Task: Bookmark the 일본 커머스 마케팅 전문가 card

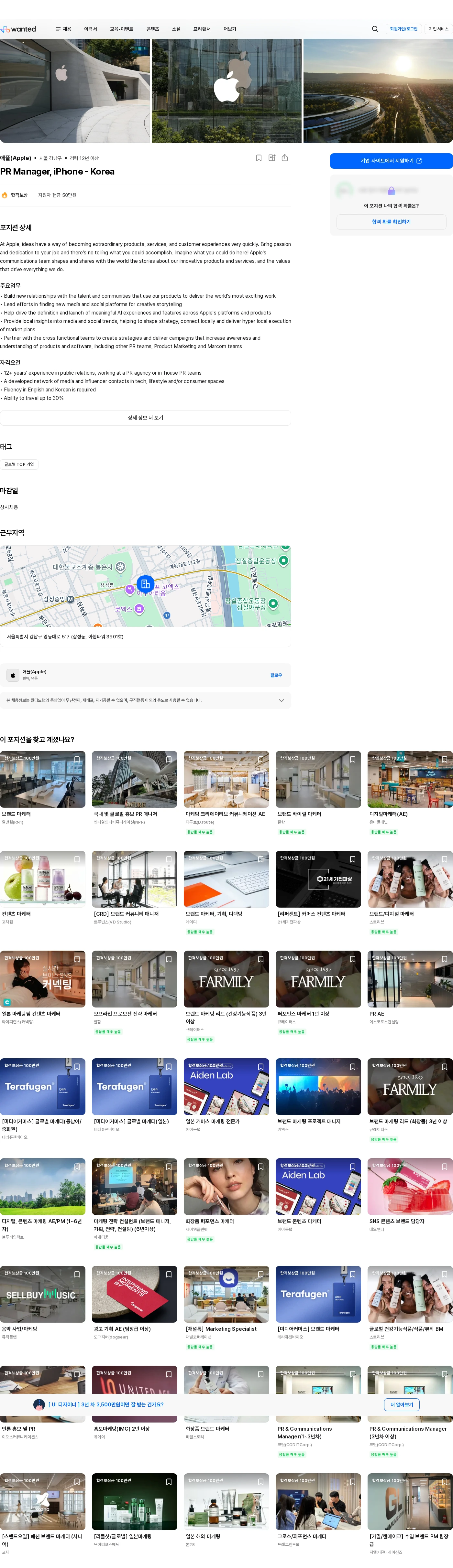Action: pyautogui.click(x=260, y=1066)
